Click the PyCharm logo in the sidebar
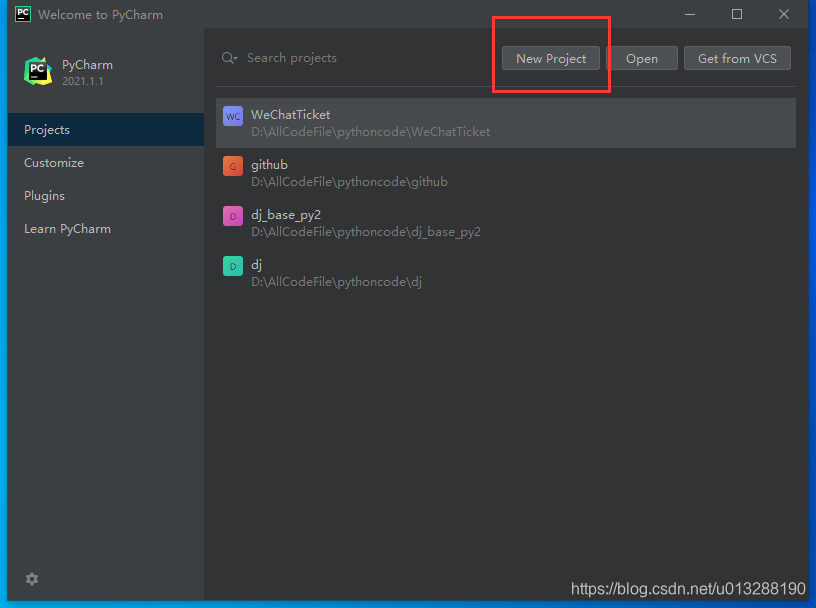The width and height of the screenshot is (816, 608). (37, 71)
